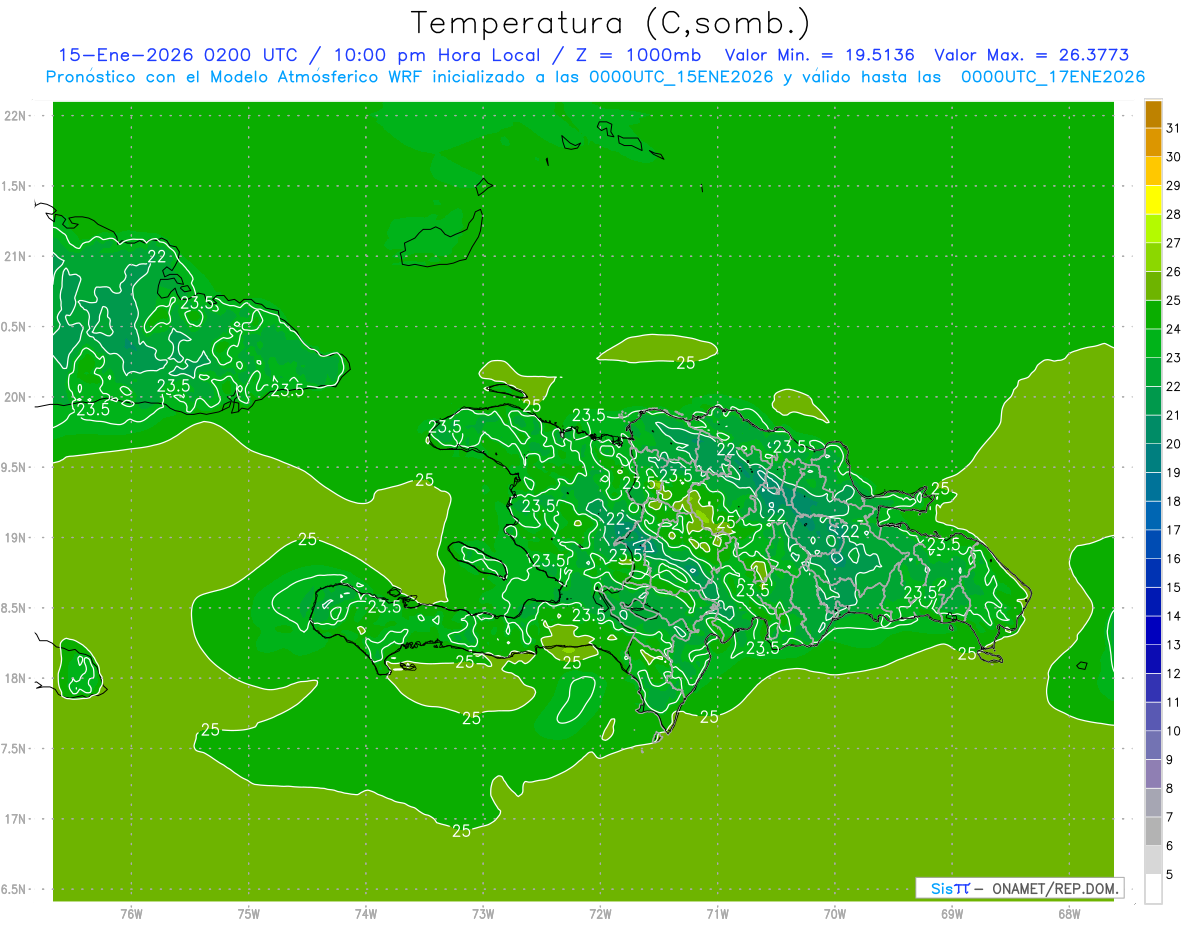Click the legend value 29
The image size is (1200, 927).
1174,186
